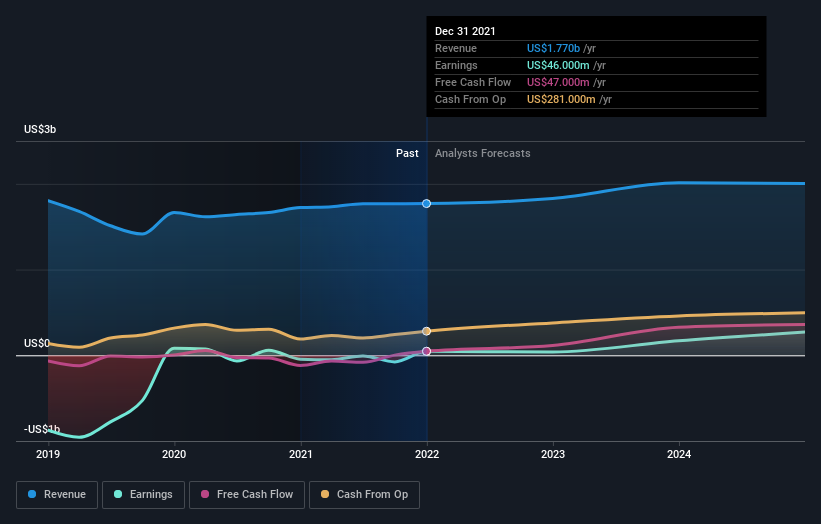The image size is (821, 524).
Task: Click the 2021 x-axis label
Action: pyautogui.click(x=301, y=454)
